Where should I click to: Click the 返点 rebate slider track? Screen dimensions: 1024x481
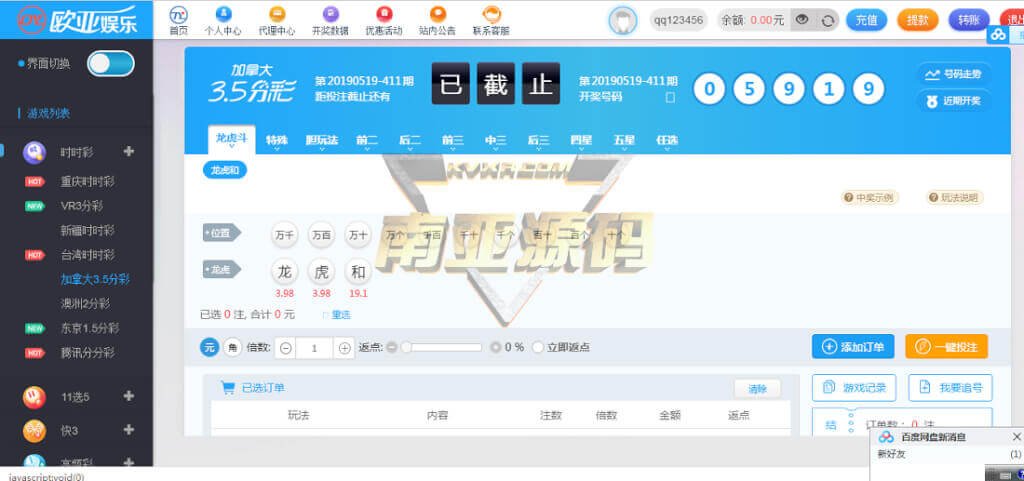pos(440,347)
